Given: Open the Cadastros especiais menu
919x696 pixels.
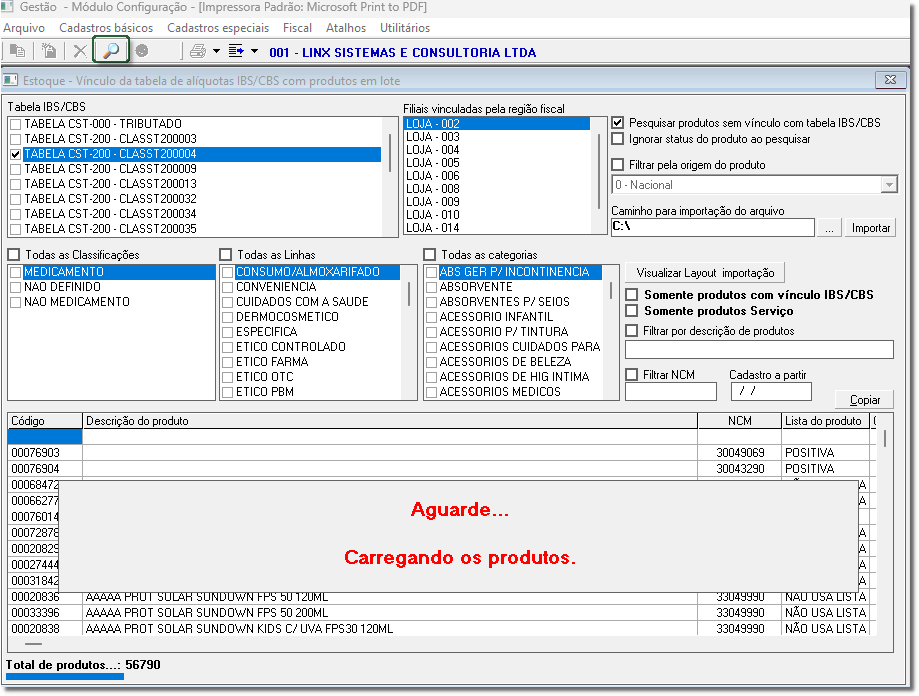Looking at the screenshot, I should click(x=217, y=28).
